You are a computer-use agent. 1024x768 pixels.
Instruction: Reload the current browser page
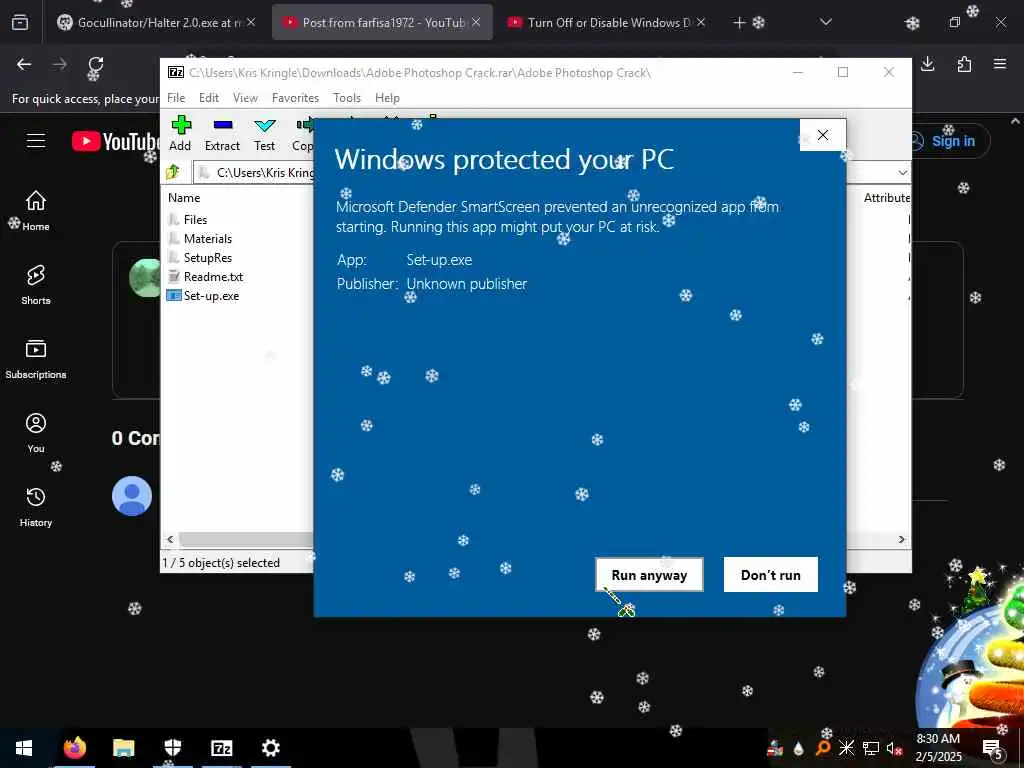point(96,64)
